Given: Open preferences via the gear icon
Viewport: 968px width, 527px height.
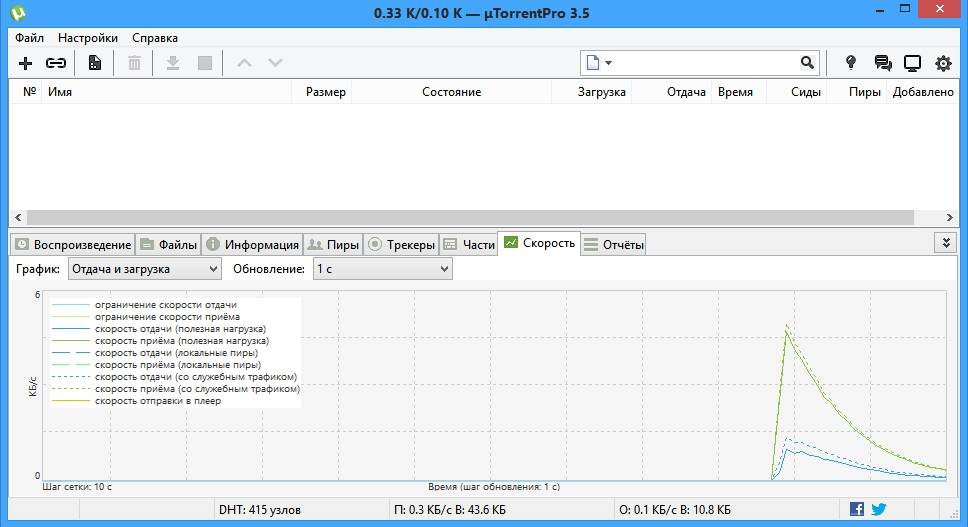Looking at the screenshot, I should pyautogui.click(x=943, y=63).
